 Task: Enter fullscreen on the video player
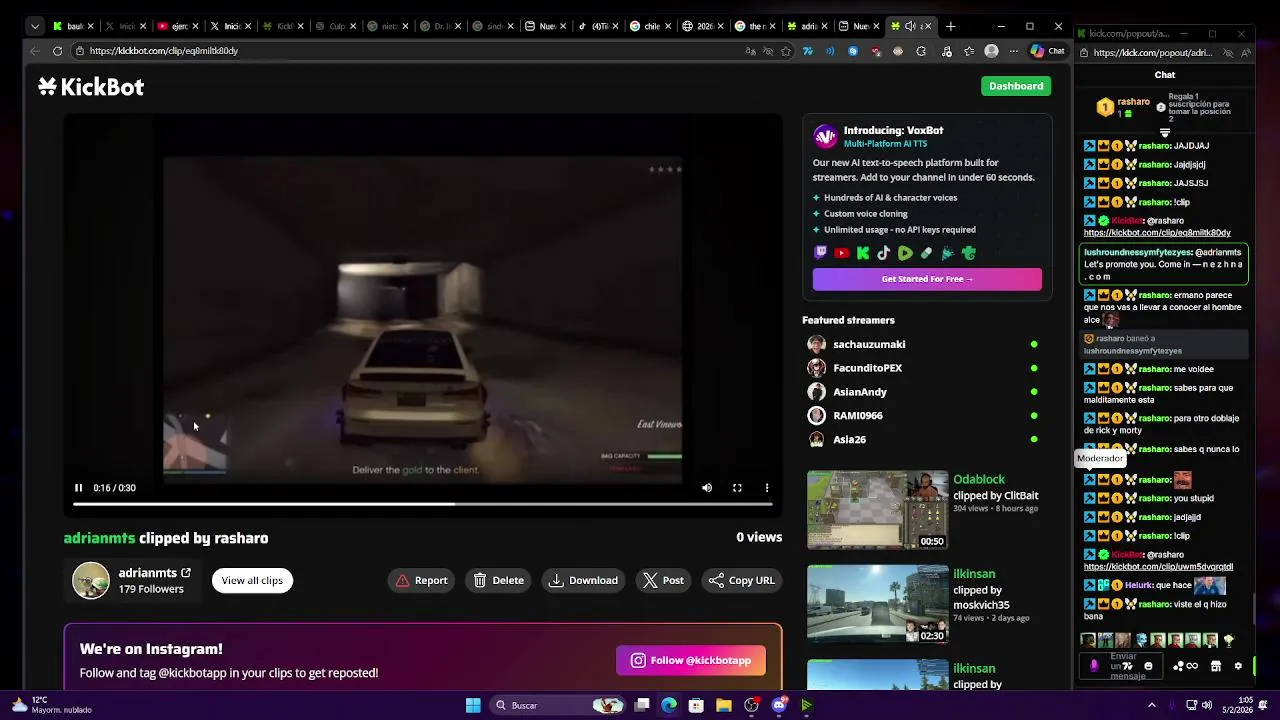(x=737, y=488)
